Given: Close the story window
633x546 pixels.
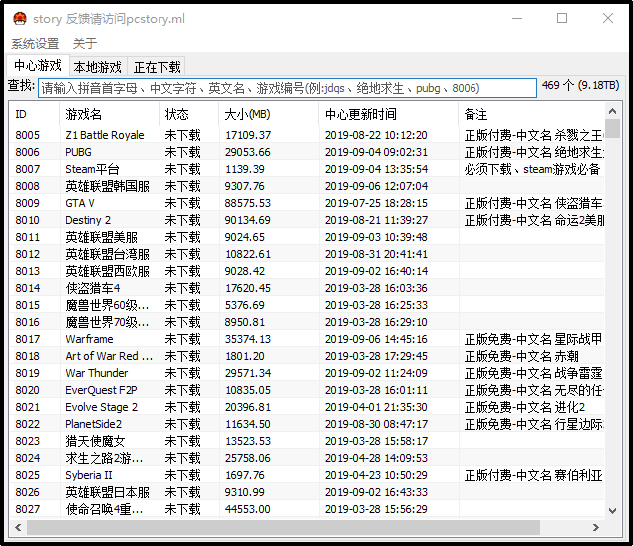Looking at the screenshot, I should click(608, 18).
